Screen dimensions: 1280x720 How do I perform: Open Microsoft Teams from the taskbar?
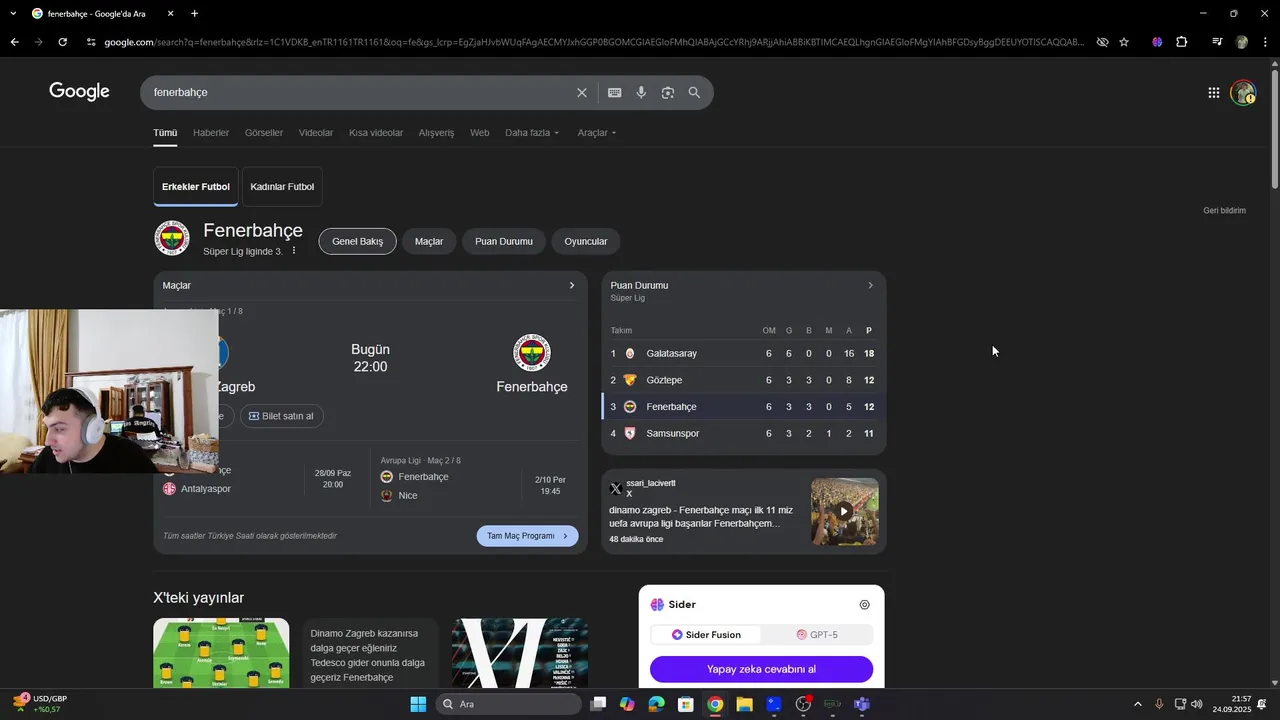(x=862, y=704)
